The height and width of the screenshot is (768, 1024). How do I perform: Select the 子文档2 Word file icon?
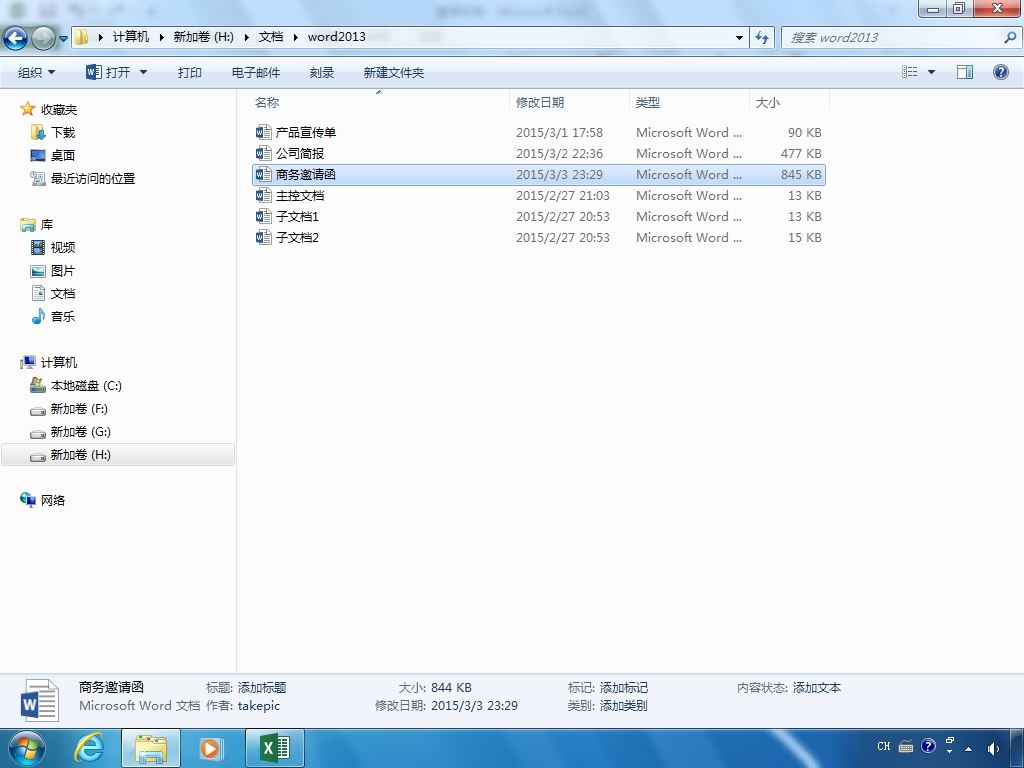[263, 237]
